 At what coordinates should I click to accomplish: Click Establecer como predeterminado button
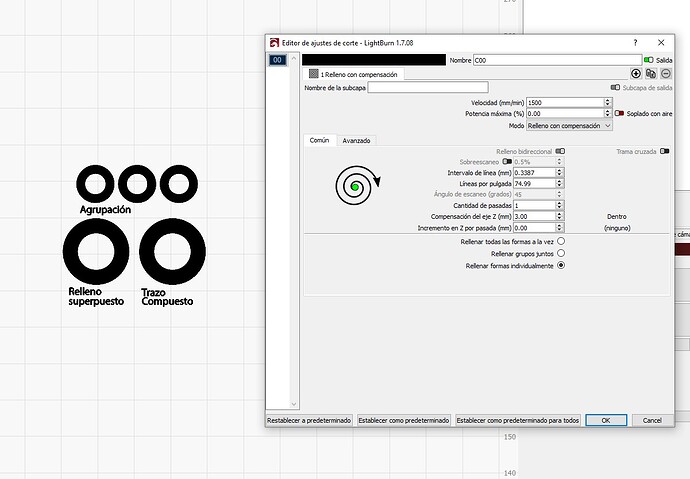click(x=404, y=420)
